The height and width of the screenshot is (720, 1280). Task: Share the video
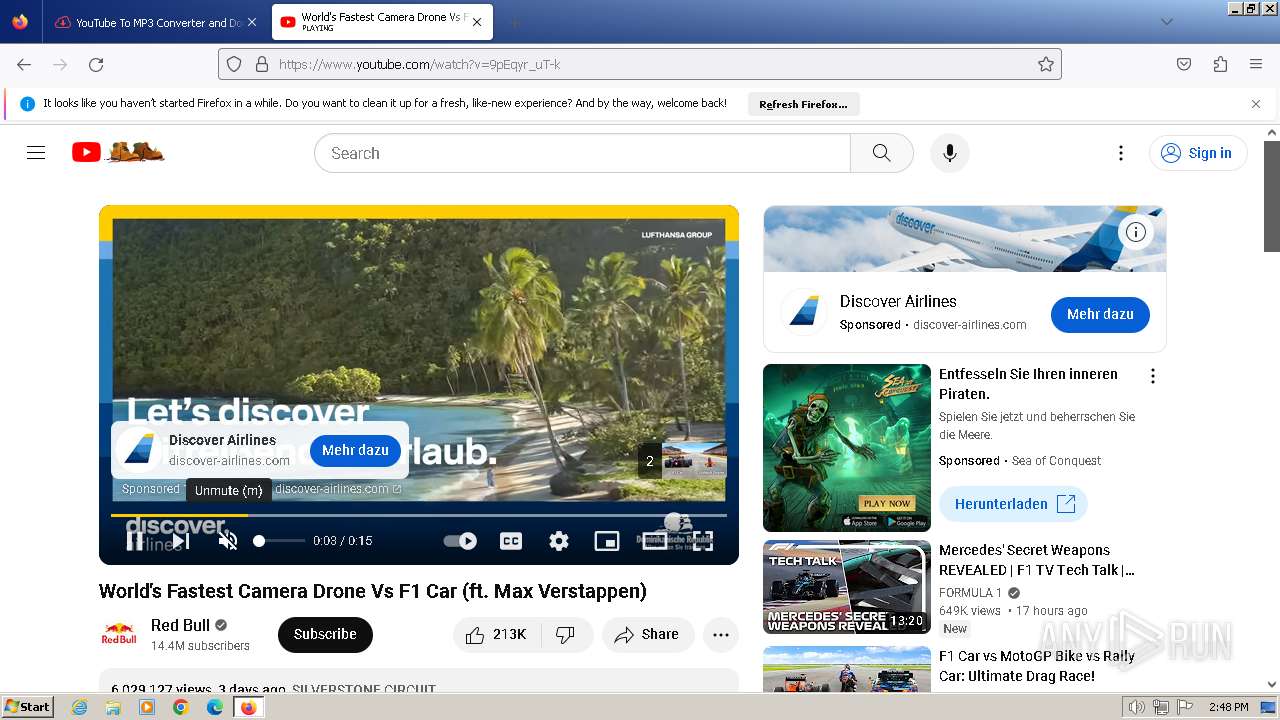tap(648, 635)
